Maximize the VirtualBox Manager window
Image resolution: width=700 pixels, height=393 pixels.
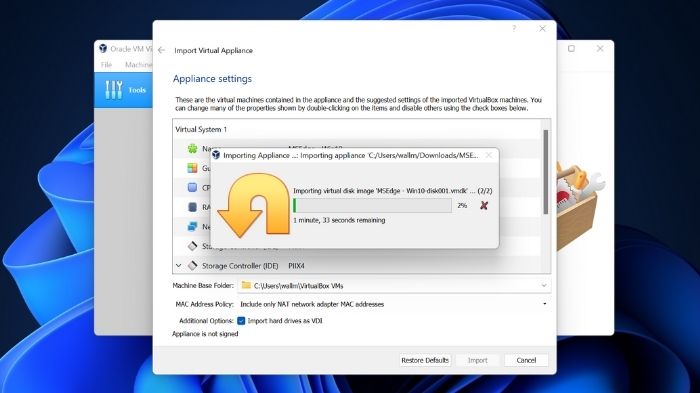(571, 48)
